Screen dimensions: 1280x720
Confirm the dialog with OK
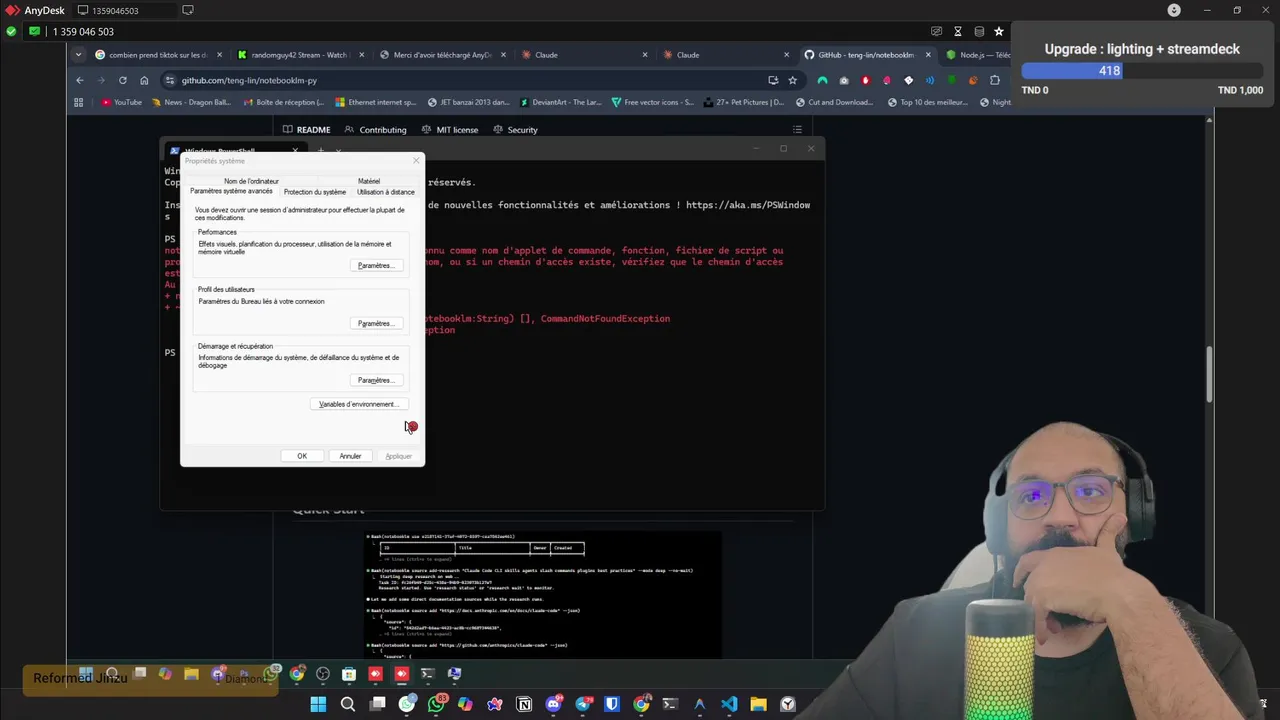pyautogui.click(x=302, y=456)
